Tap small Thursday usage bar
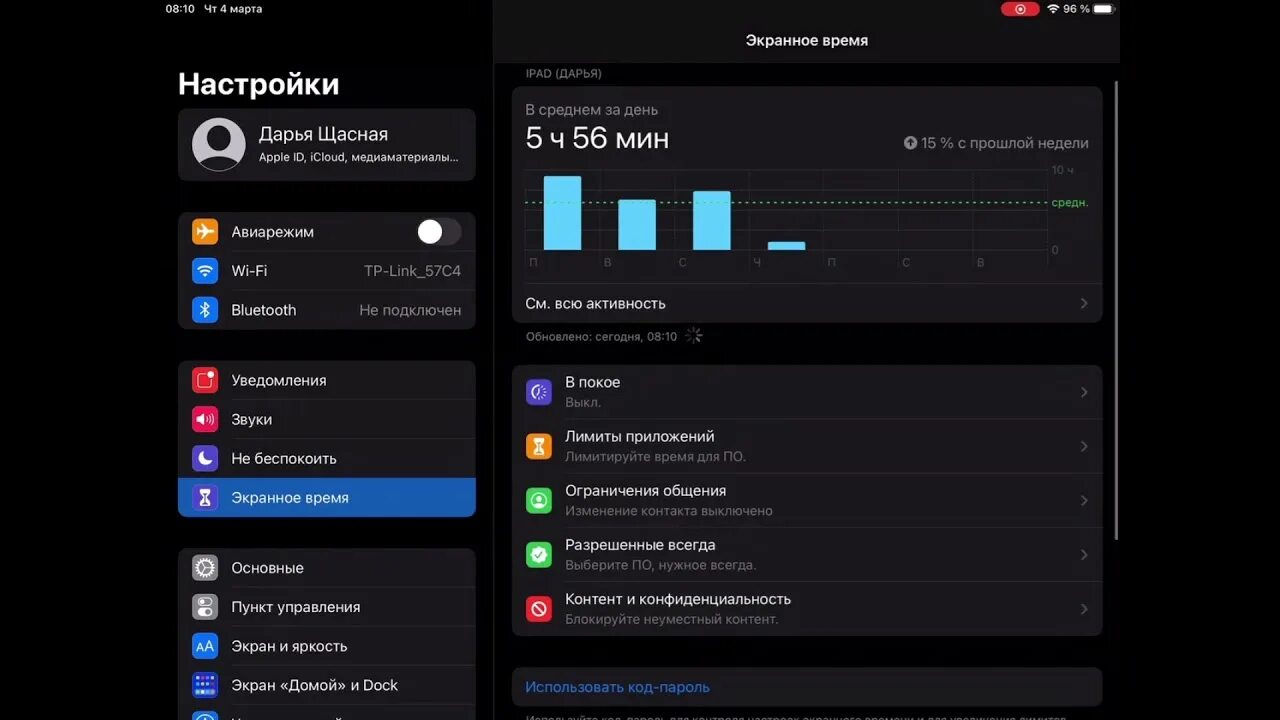The width and height of the screenshot is (1280, 720). click(786, 246)
